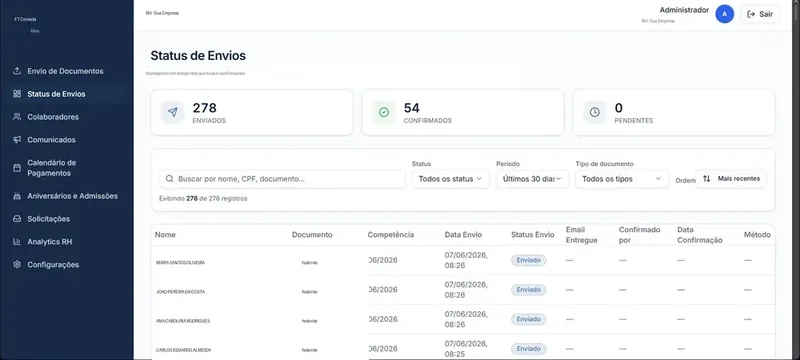Click the 0 Pendentes count

coord(618,108)
